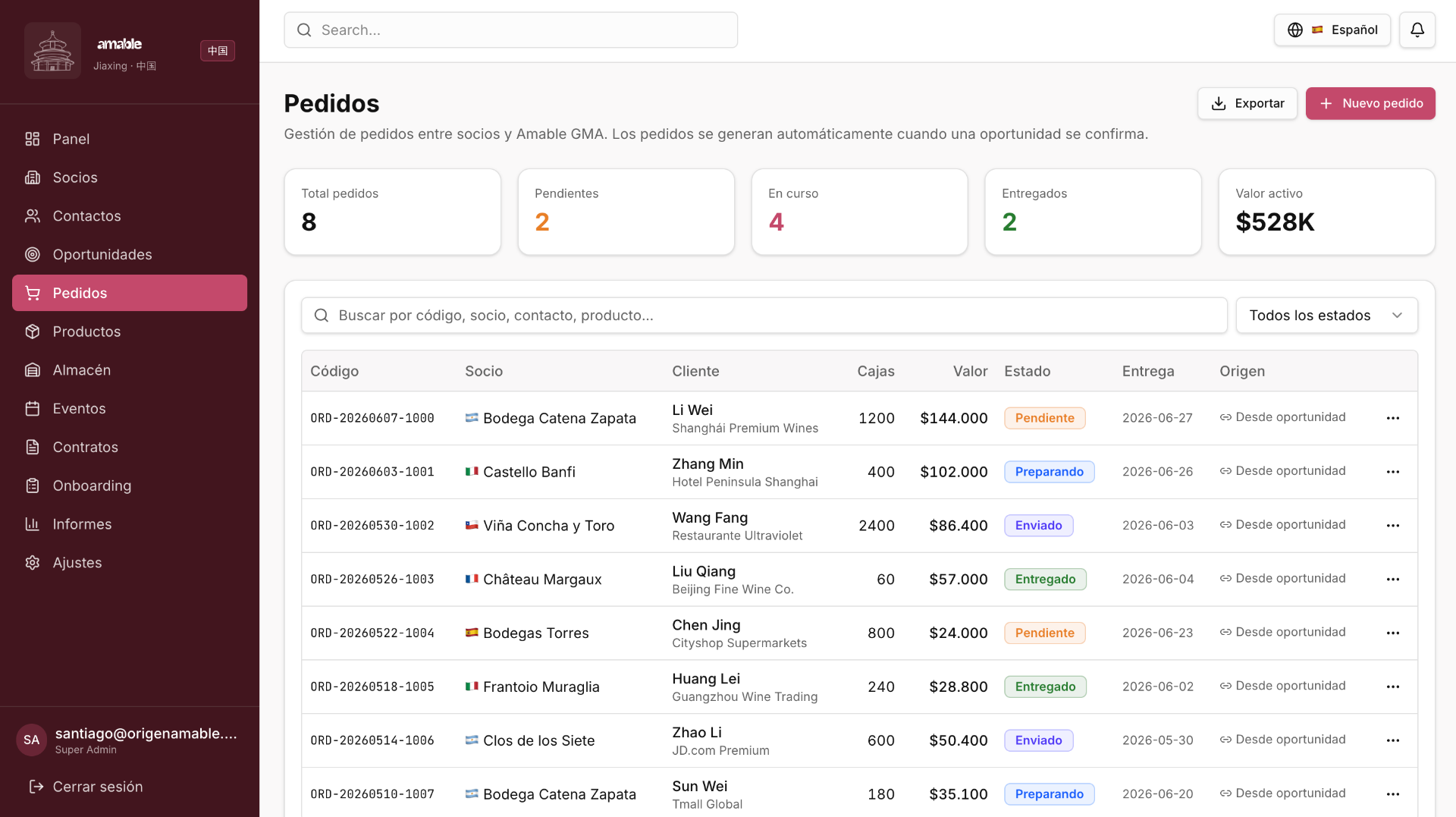Click Cerrar sesión
The height and width of the screenshot is (817, 1456).
pyautogui.click(x=85, y=787)
